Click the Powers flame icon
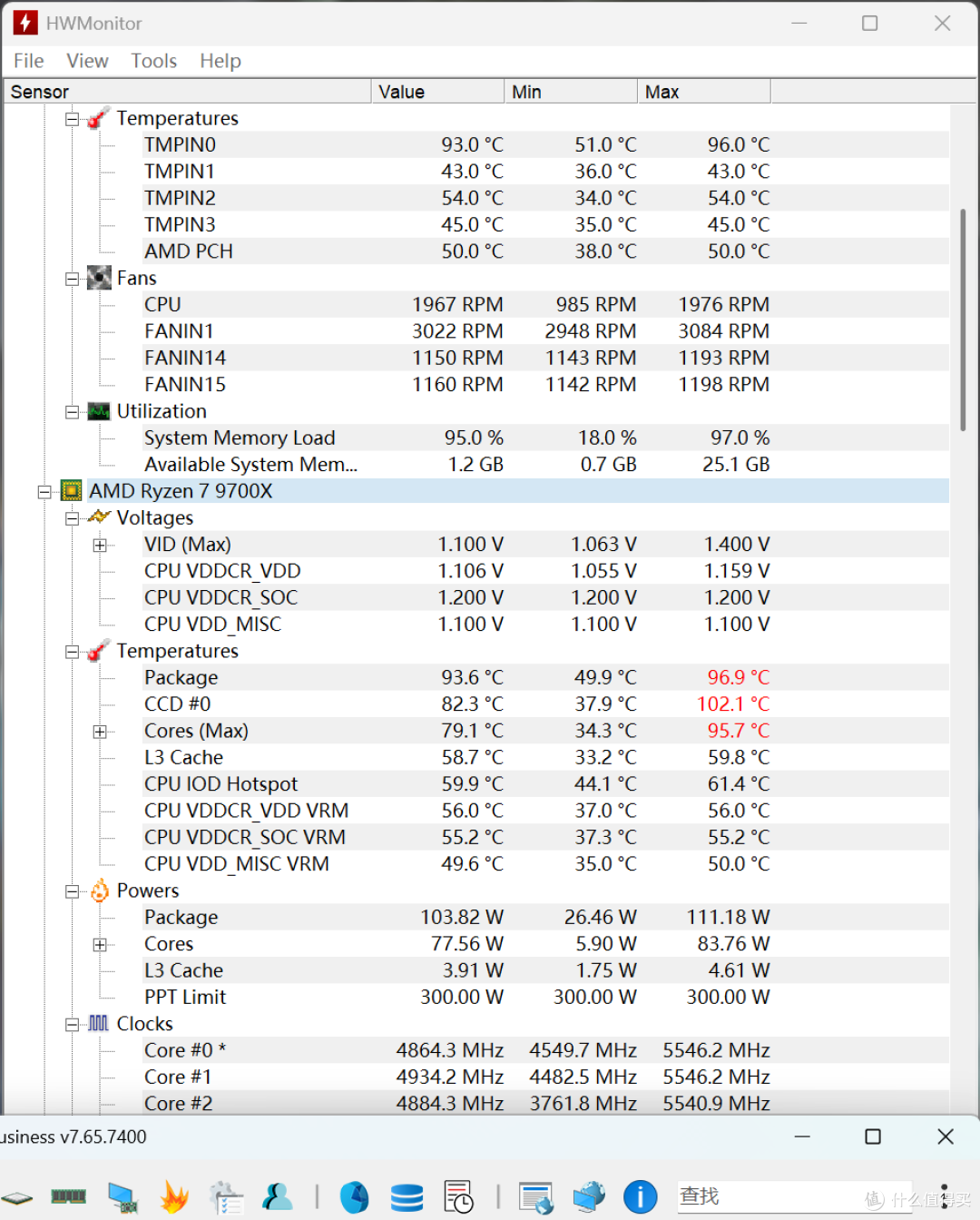 click(99, 890)
